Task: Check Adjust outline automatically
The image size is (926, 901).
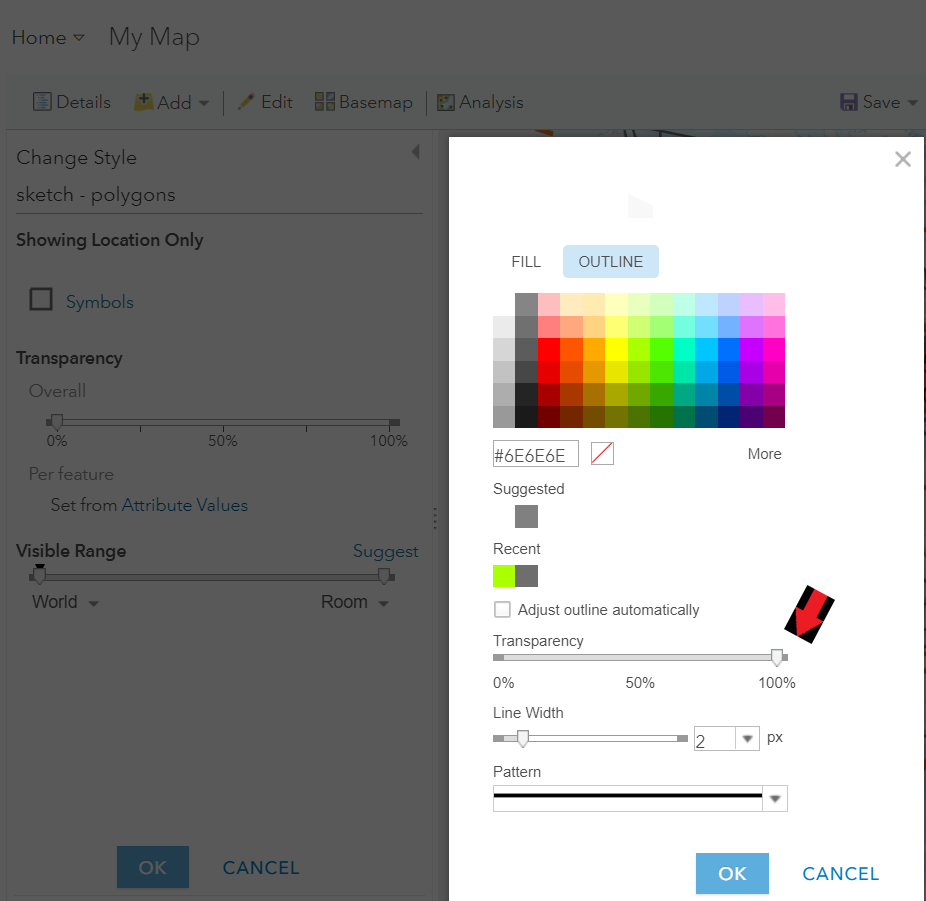Action: [x=501, y=610]
